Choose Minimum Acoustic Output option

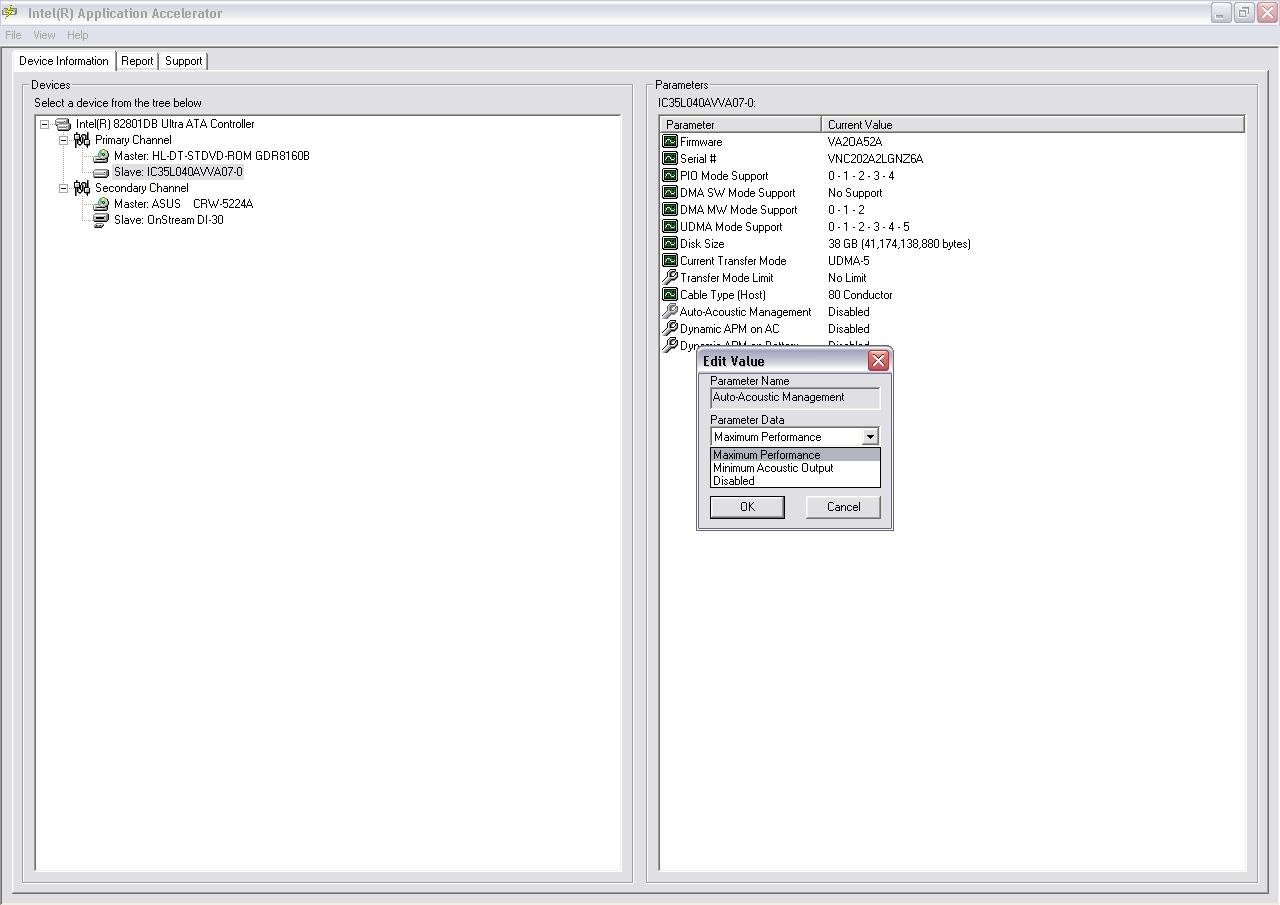tap(795, 468)
